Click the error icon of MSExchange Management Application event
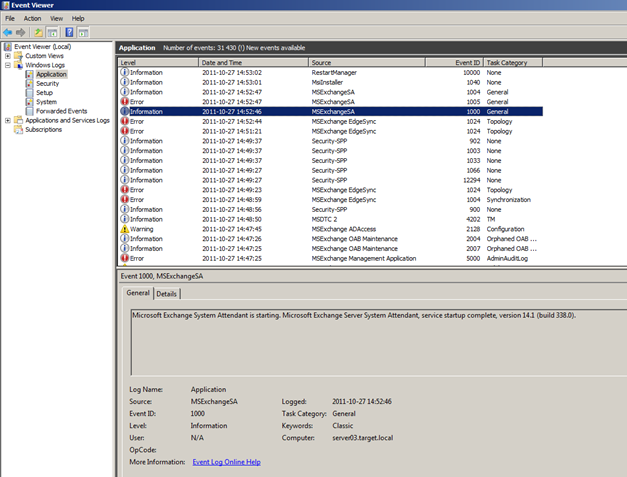The height and width of the screenshot is (477, 627). coord(125,258)
